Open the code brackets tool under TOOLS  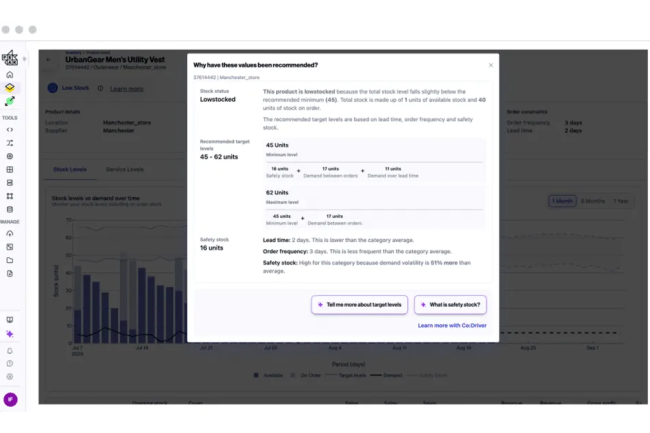(10, 130)
